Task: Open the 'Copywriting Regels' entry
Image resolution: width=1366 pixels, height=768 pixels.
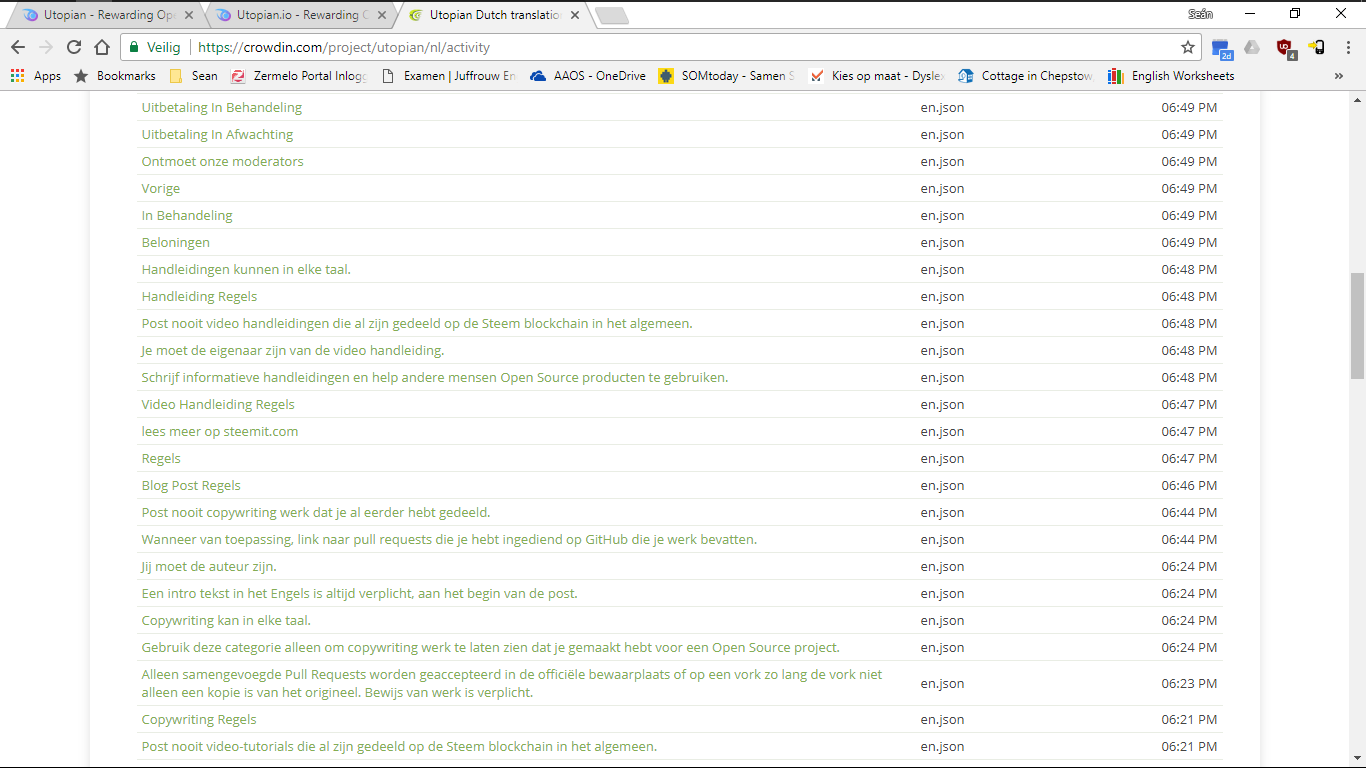Action: [x=199, y=719]
